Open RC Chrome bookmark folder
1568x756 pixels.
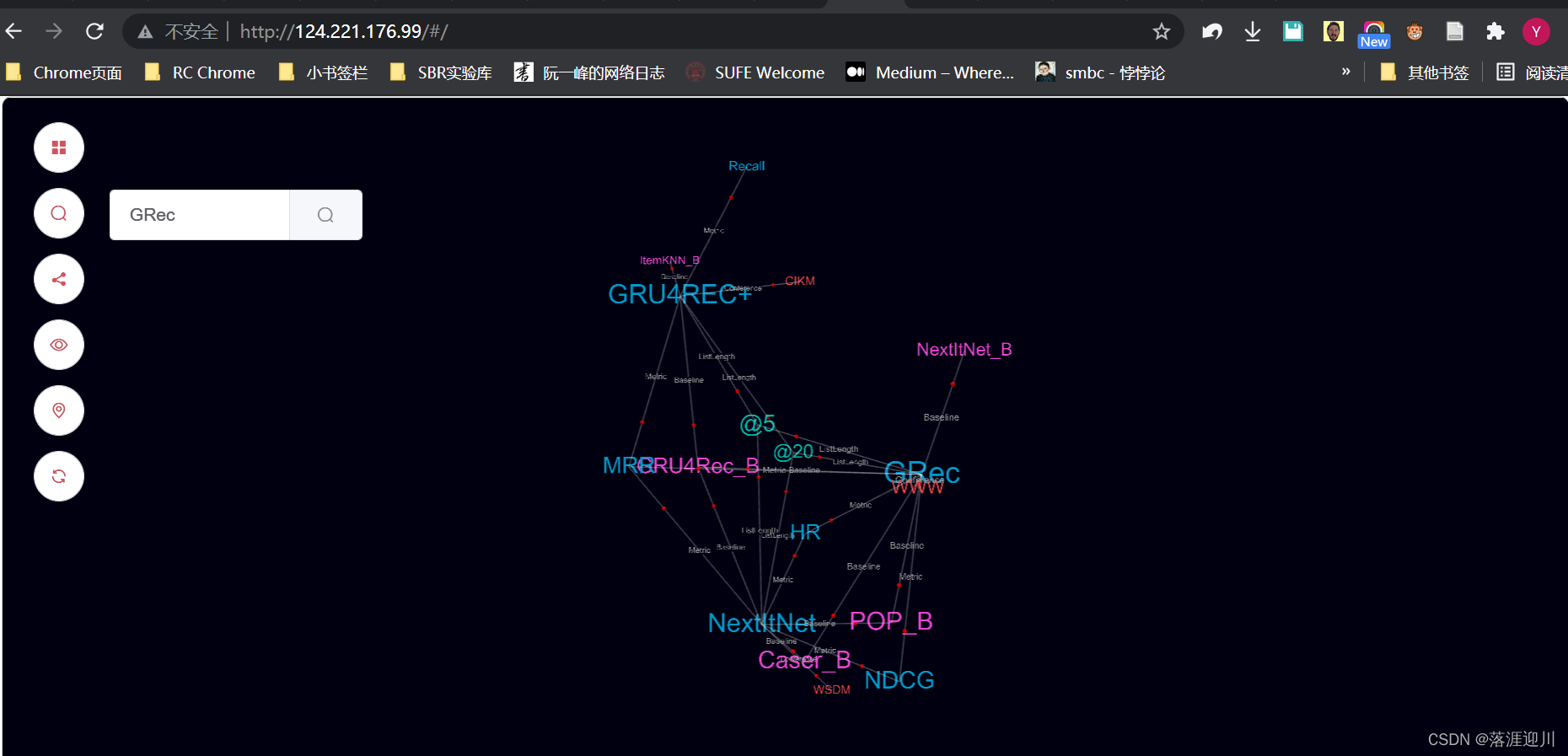201,73
